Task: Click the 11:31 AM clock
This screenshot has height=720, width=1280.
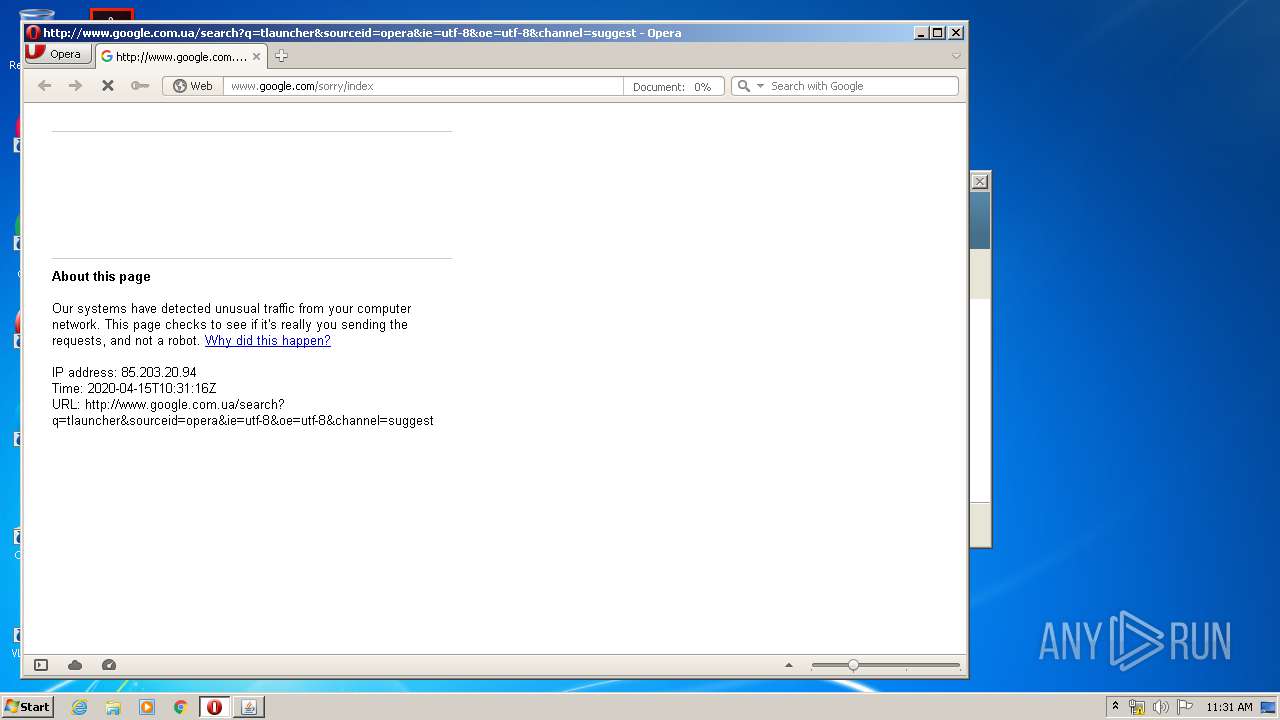Action: tap(1229, 707)
